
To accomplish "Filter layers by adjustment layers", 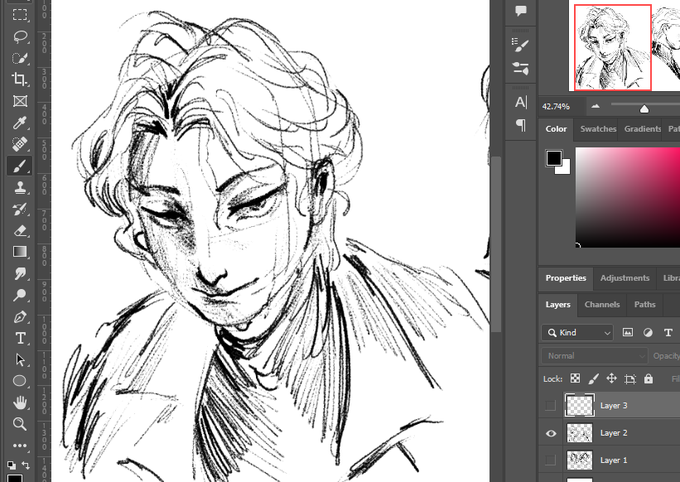I will 647,333.
